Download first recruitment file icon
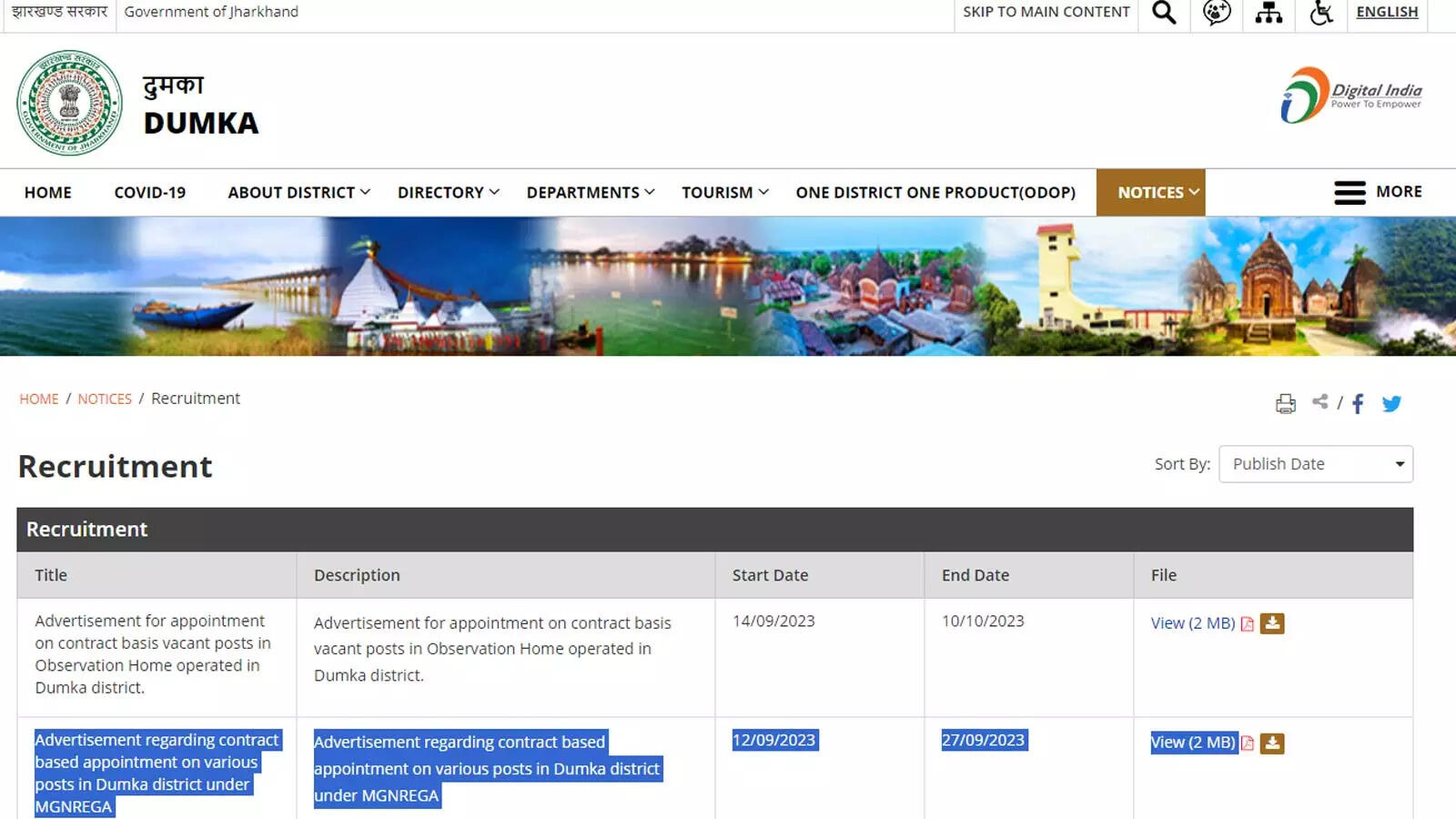The width and height of the screenshot is (1456, 819). [x=1272, y=623]
